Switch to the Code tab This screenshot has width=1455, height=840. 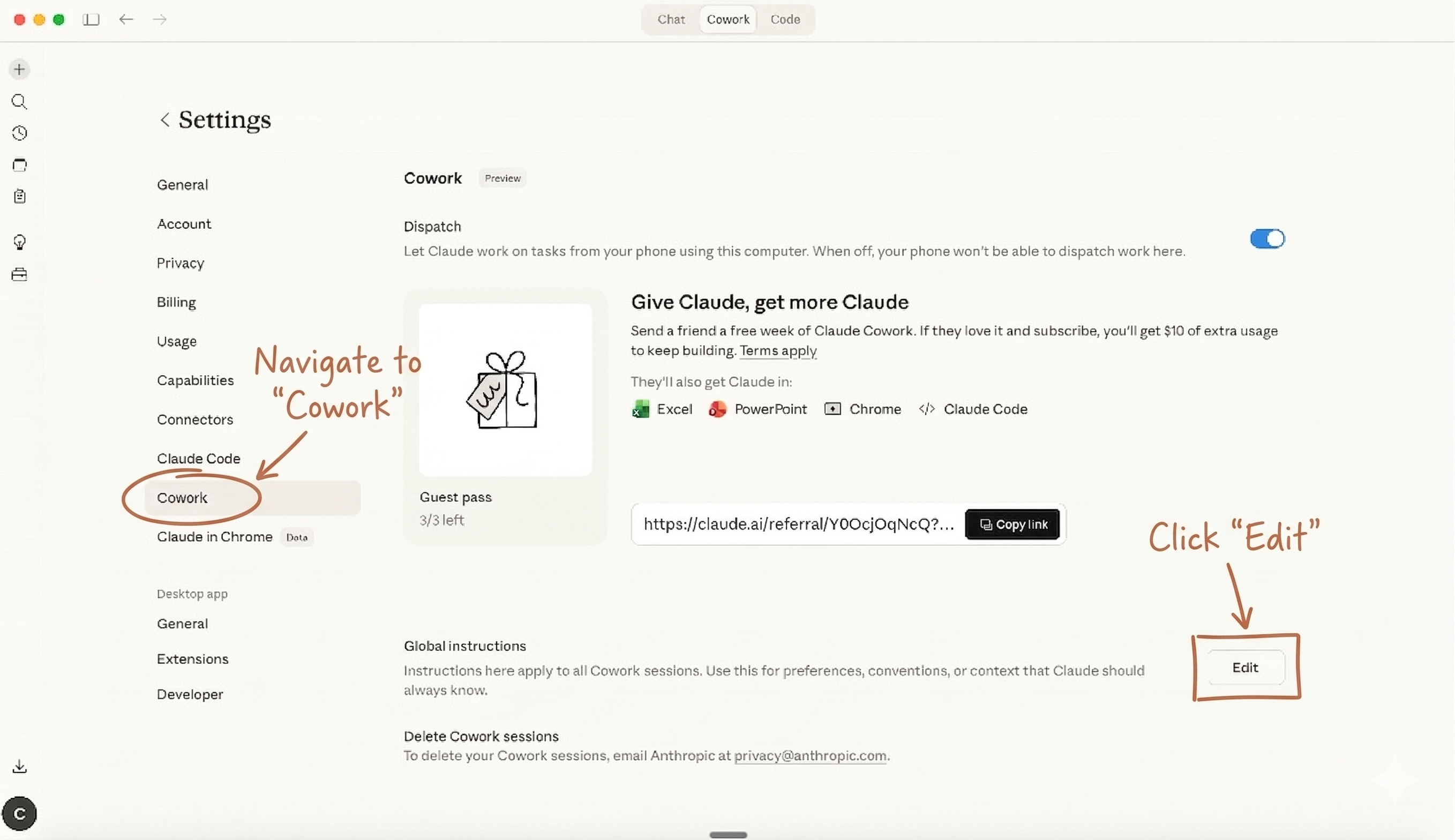tap(785, 19)
